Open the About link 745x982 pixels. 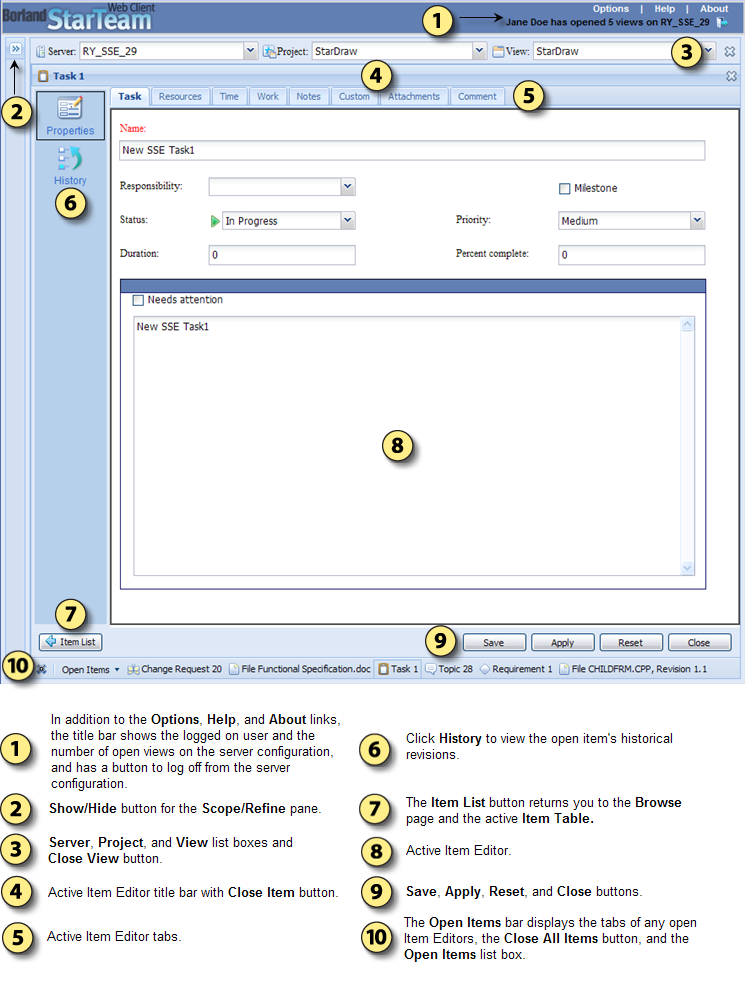(x=714, y=9)
